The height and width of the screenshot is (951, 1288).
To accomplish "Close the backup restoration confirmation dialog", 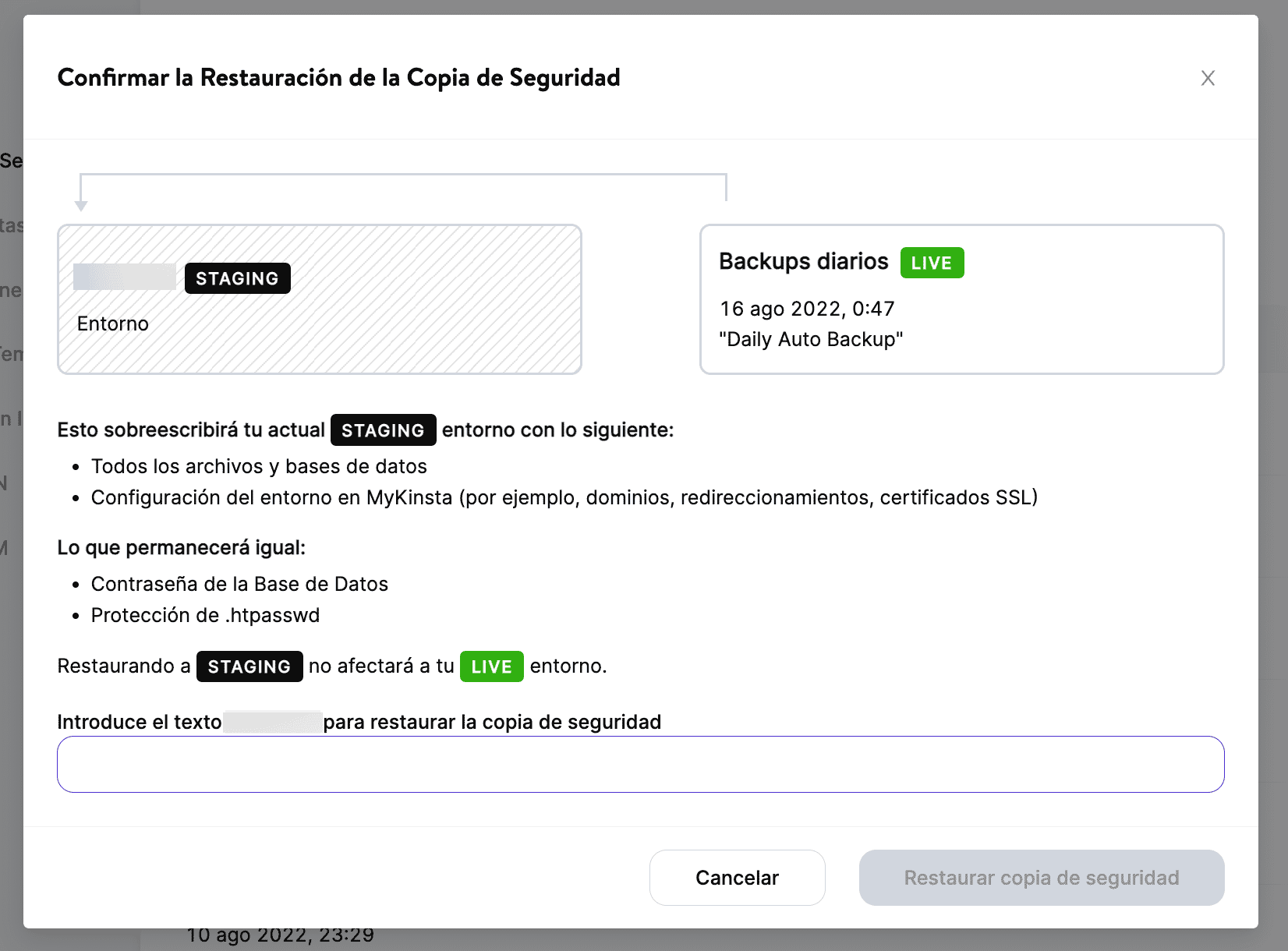I will pyautogui.click(x=1208, y=78).
